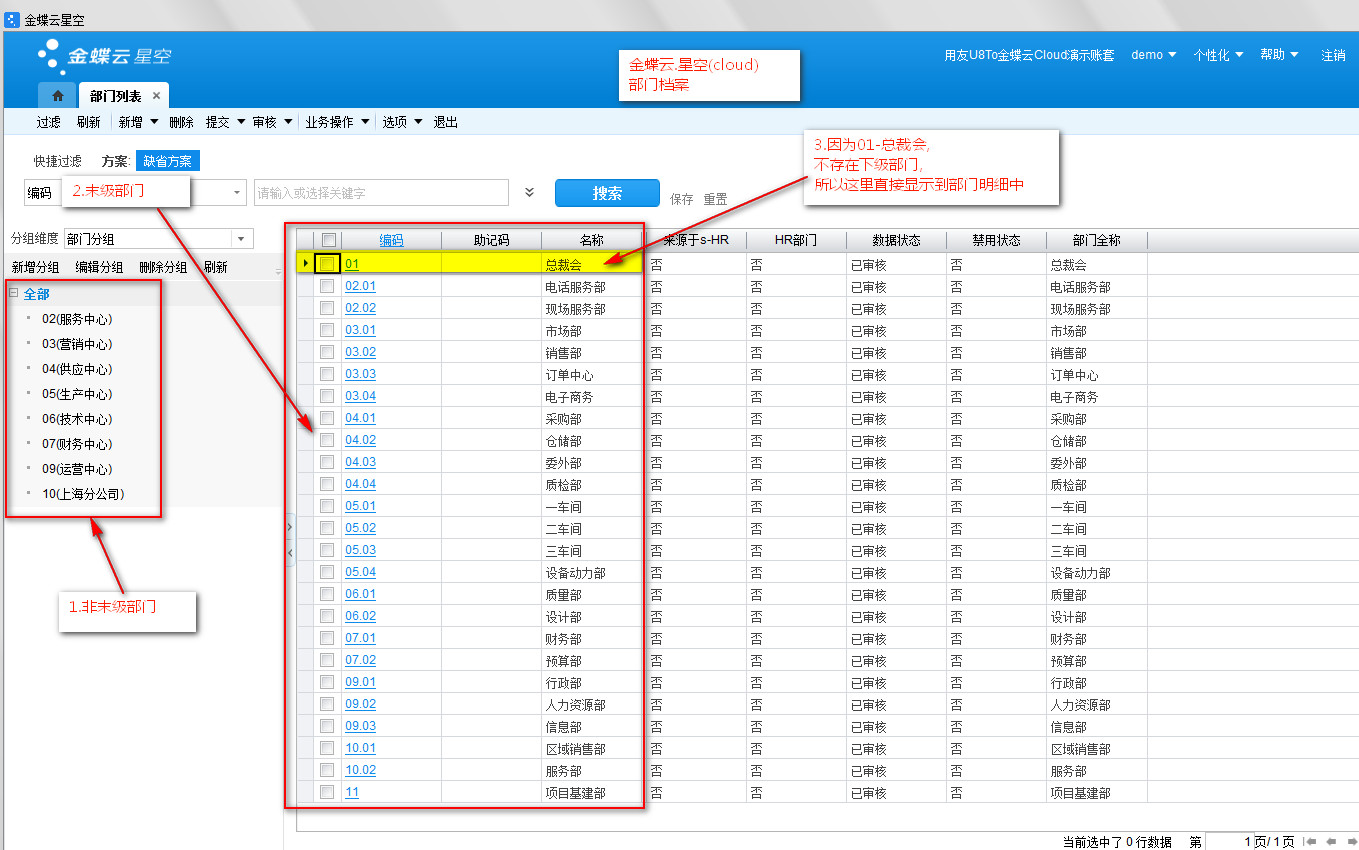The width and height of the screenshot is (1359, 850).
Task: Tick the select-all checkbox in the grid header
Action: click(x=328, y=240)
